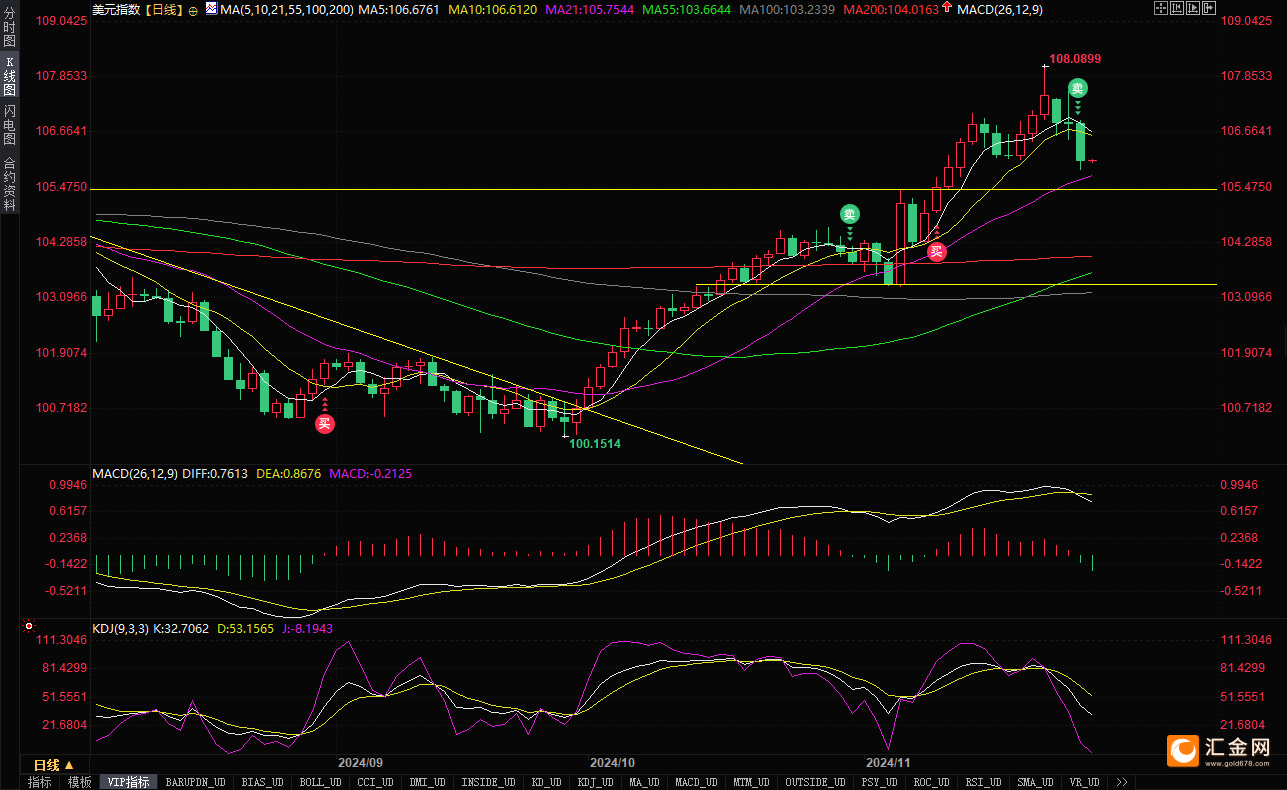Click the orange 汇金网 logo icon

(1184, 750)
